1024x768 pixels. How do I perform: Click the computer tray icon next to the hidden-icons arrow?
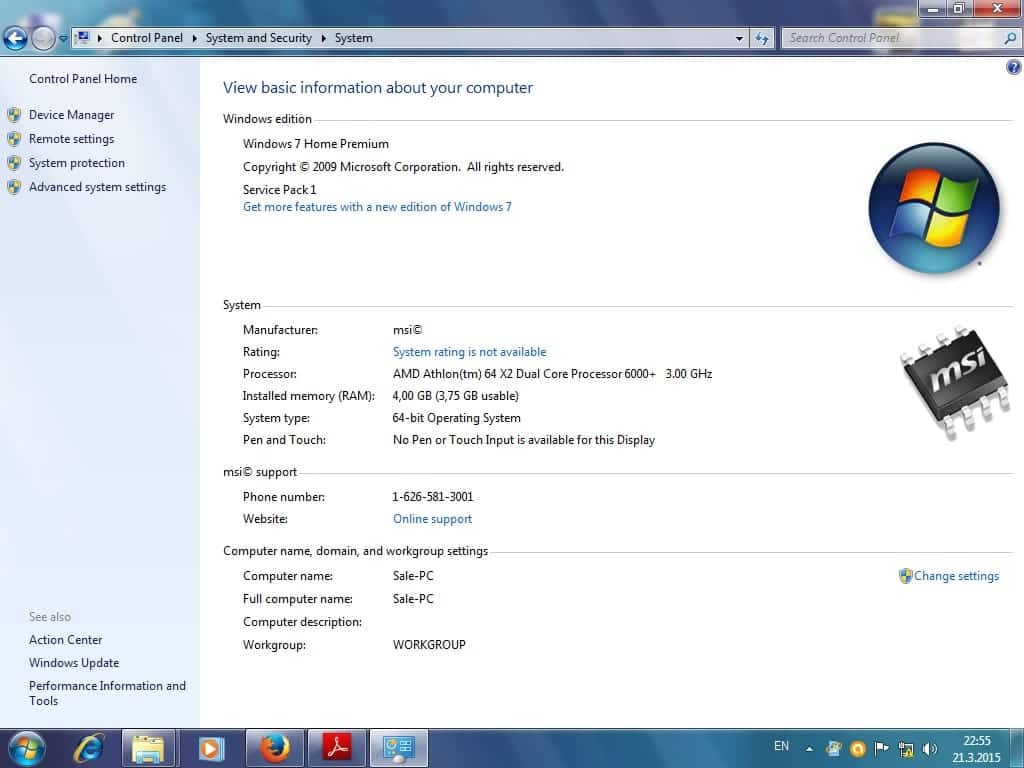[x=833, y=749]
